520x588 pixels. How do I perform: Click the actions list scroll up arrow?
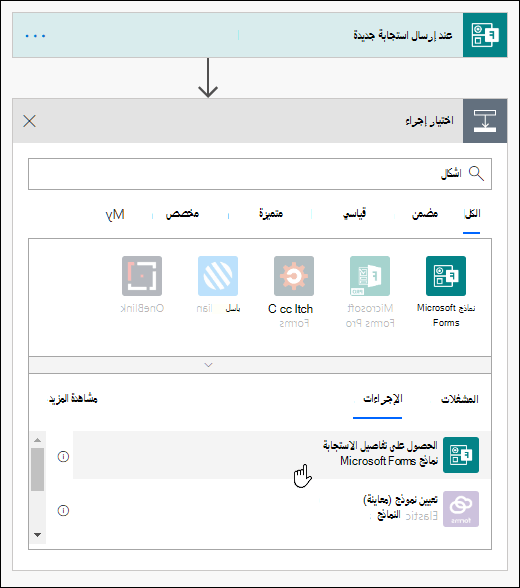37,440
